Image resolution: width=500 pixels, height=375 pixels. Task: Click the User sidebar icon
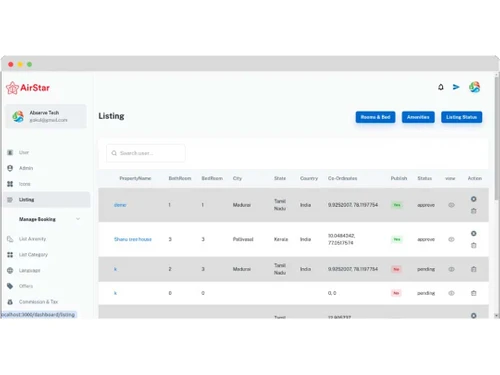[x=10, y=152]
